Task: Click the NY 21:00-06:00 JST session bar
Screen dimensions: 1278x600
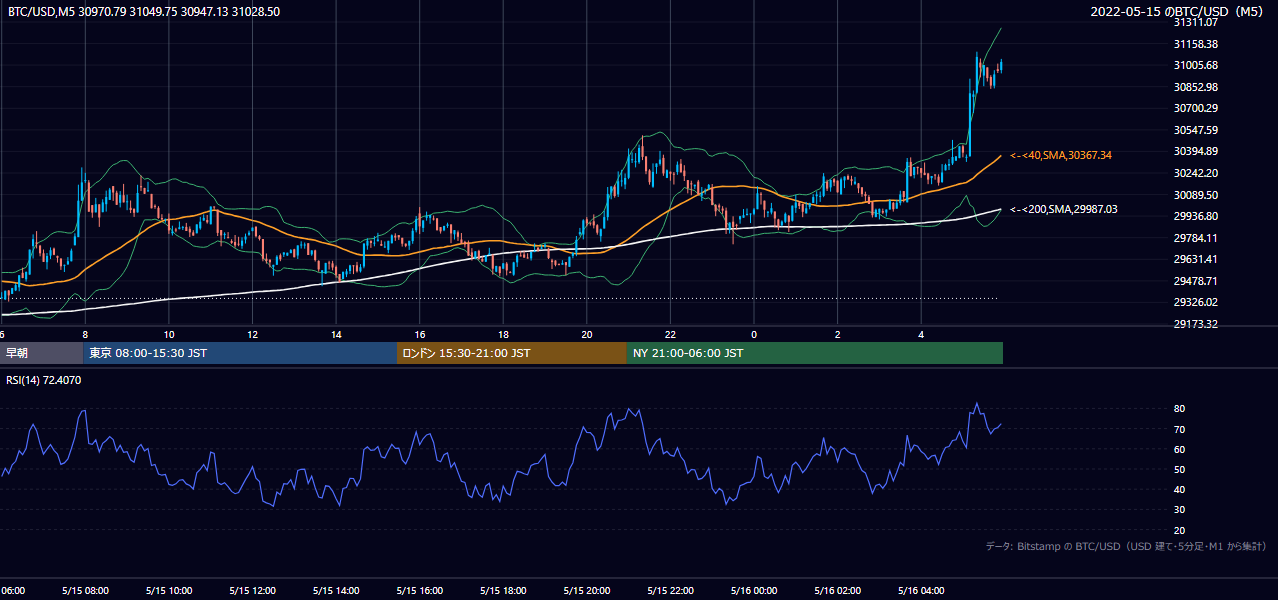Action: point(815,353)
